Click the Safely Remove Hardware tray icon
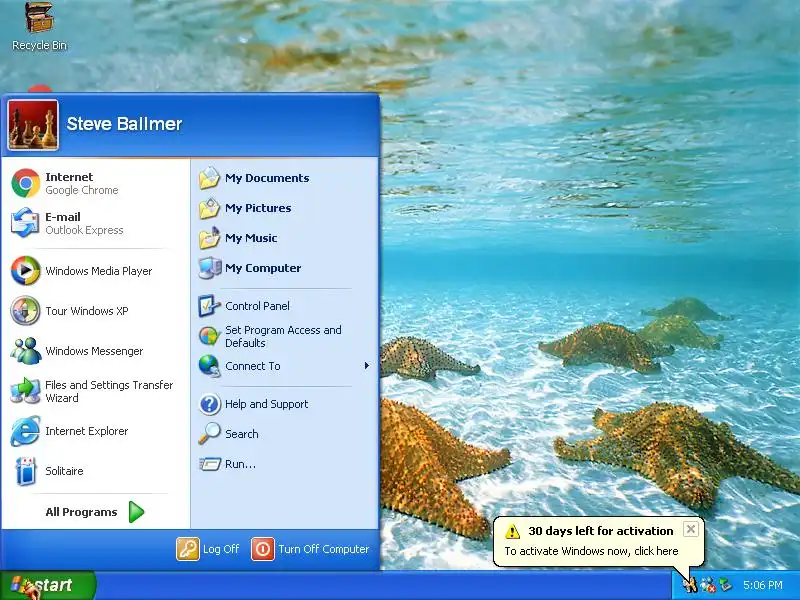This screenshot has height=600, width=800. click(x=725, y=585)
